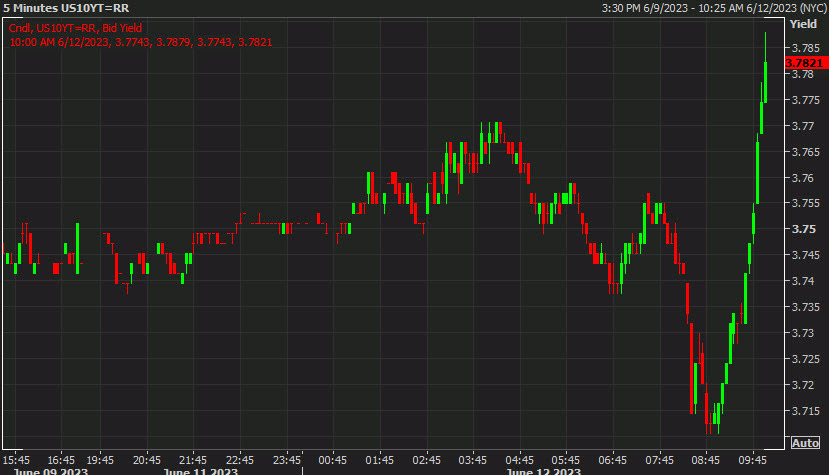Click the '5 Minutes US10YT=RR' chart title
Image resolution: width=829 pixels, height=475 pixels.
click(x=65, y=9)
